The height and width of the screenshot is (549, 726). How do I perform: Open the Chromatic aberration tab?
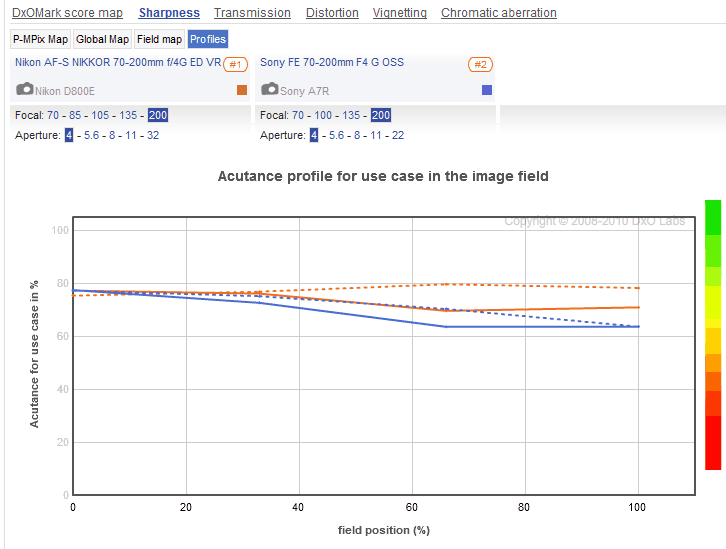[x=498, y=13]
